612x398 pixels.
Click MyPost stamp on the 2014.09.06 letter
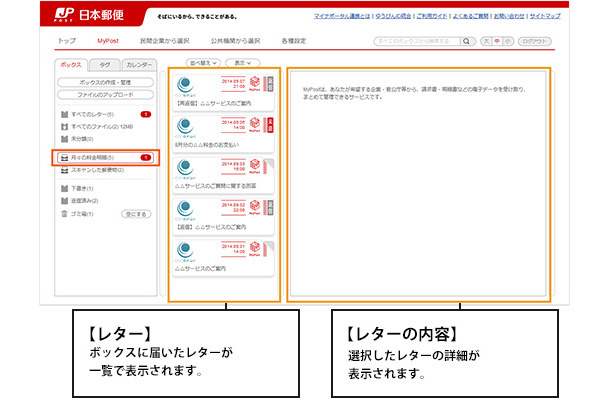tap(254, 125)
